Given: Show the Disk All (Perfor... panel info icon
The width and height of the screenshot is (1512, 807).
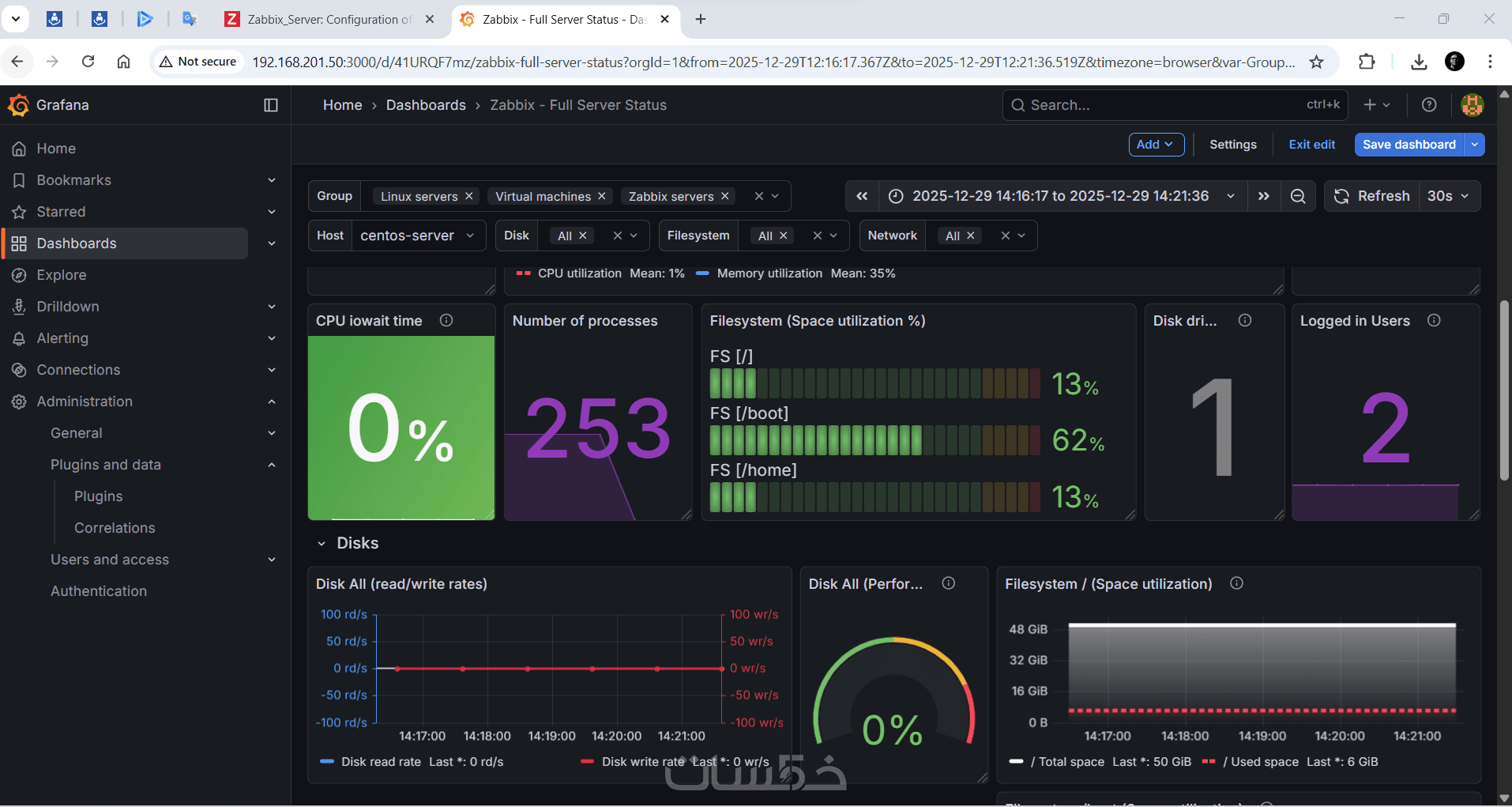Looking at the screenshot, I should click(949, 583).
